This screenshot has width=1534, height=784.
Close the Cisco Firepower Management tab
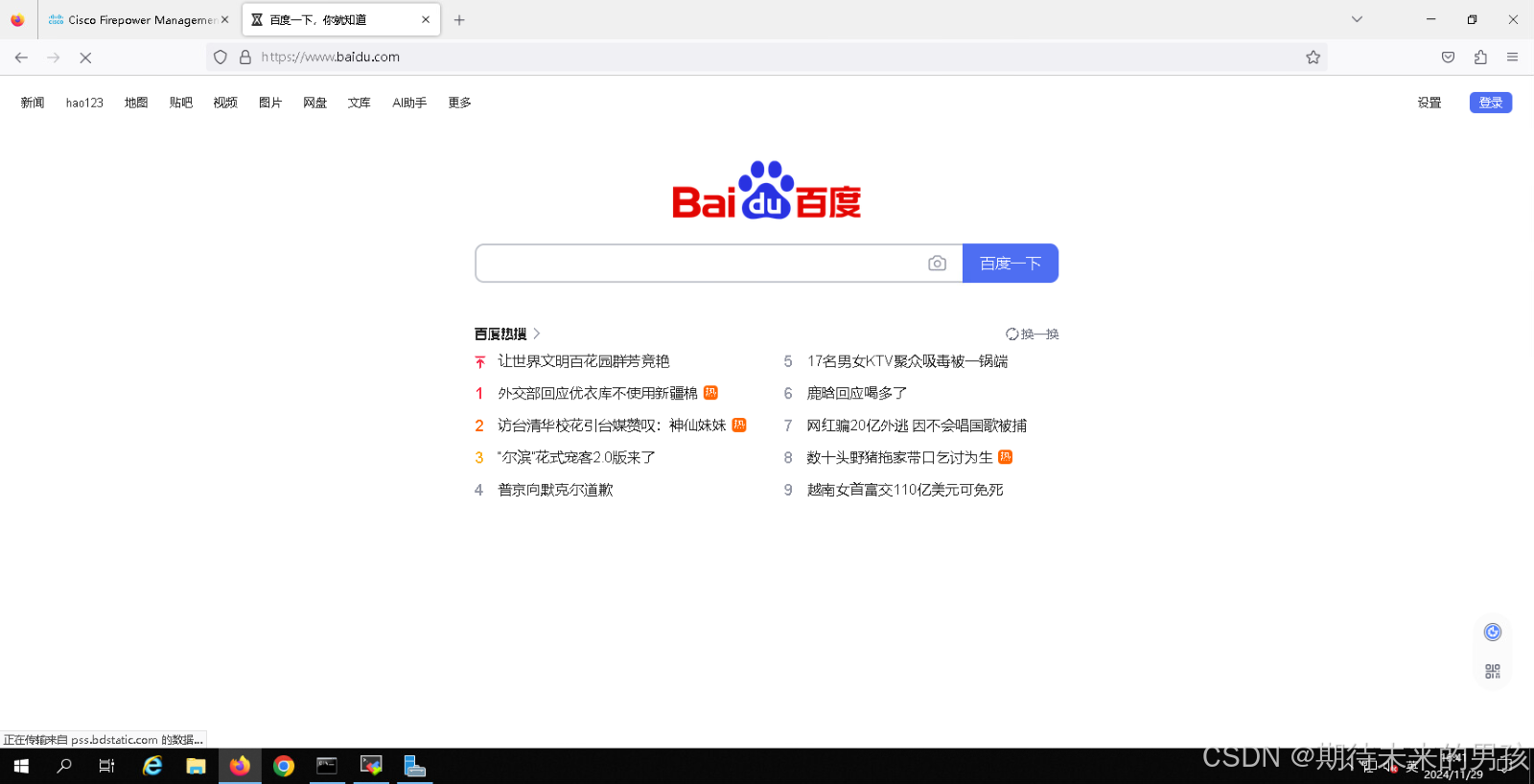click(225, 19)
